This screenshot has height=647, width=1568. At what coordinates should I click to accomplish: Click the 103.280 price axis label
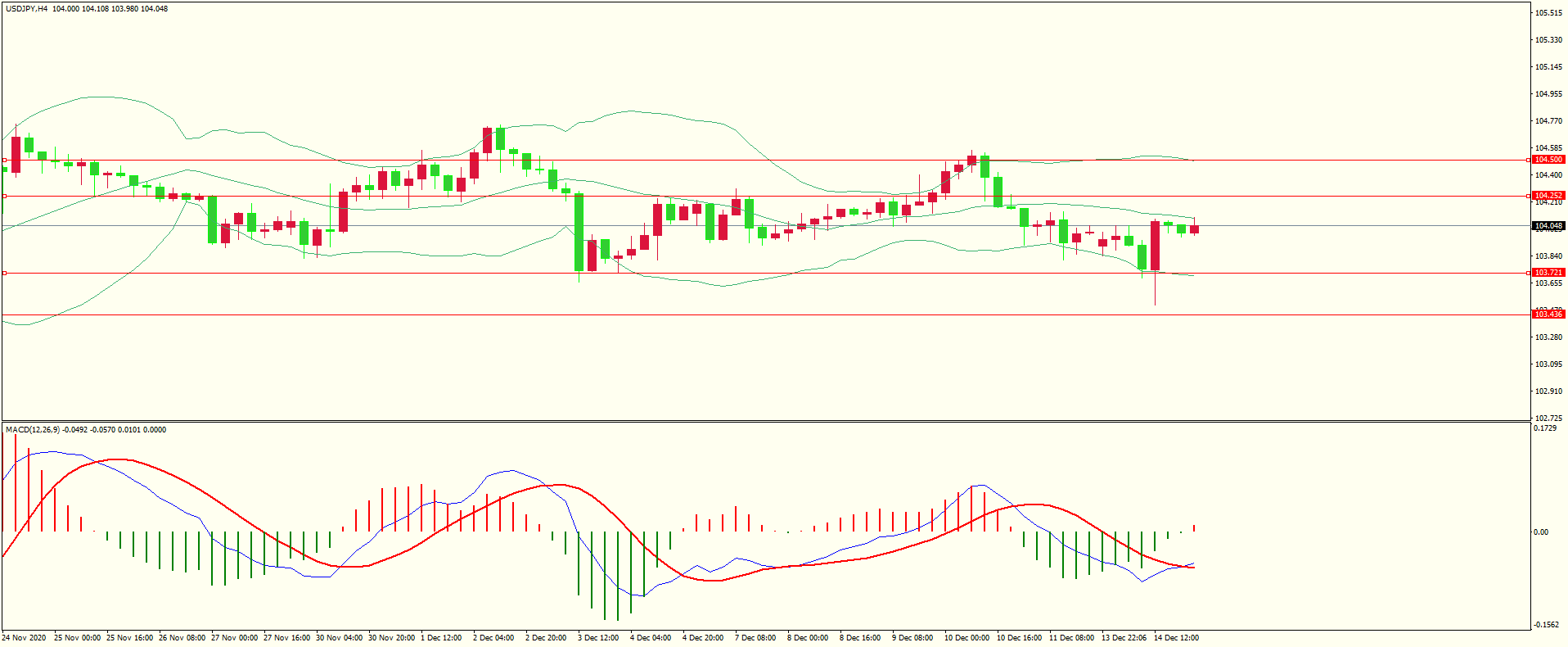[x=1548, y=337]
